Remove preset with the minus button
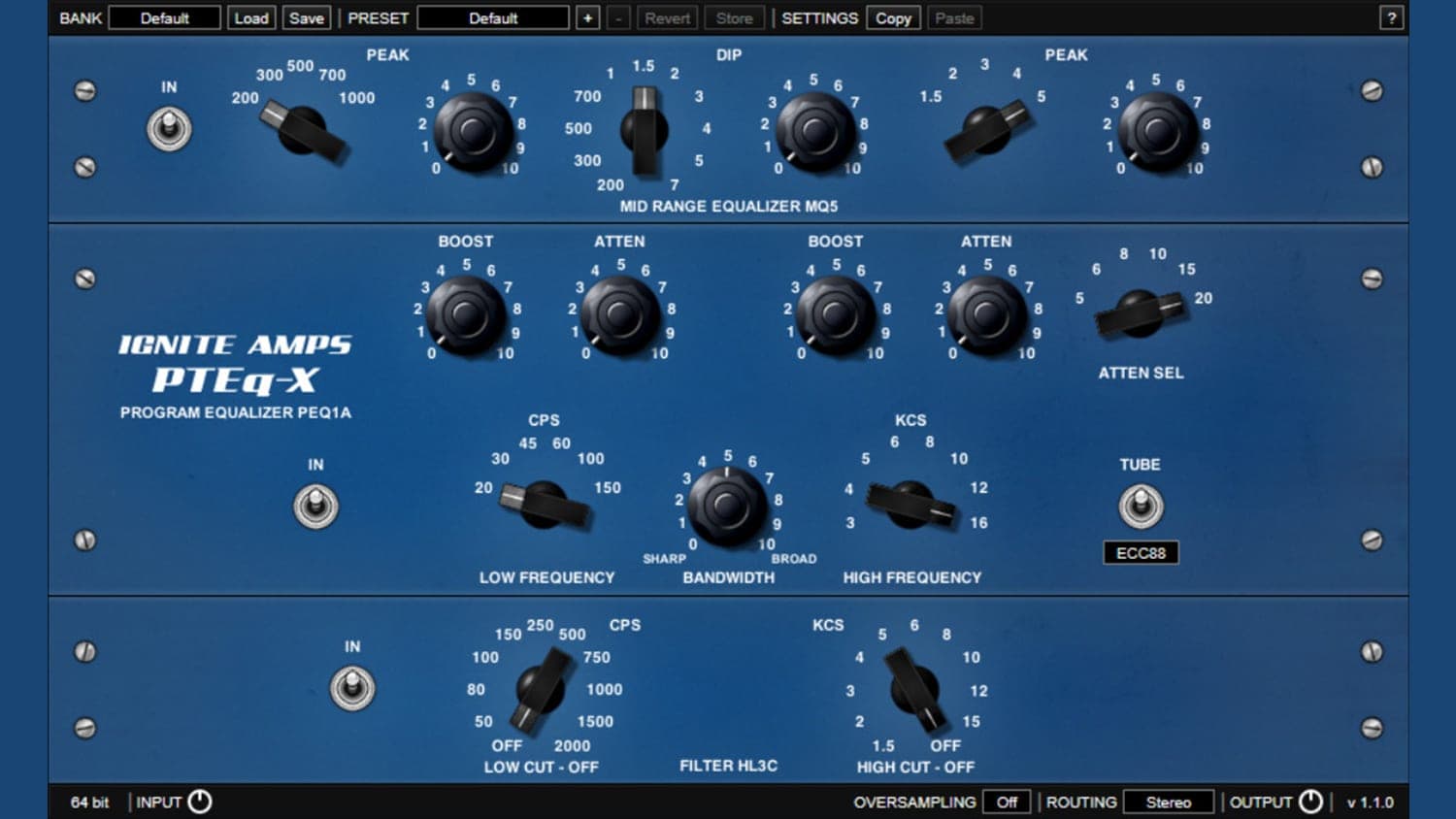 [x=618, y=17]
